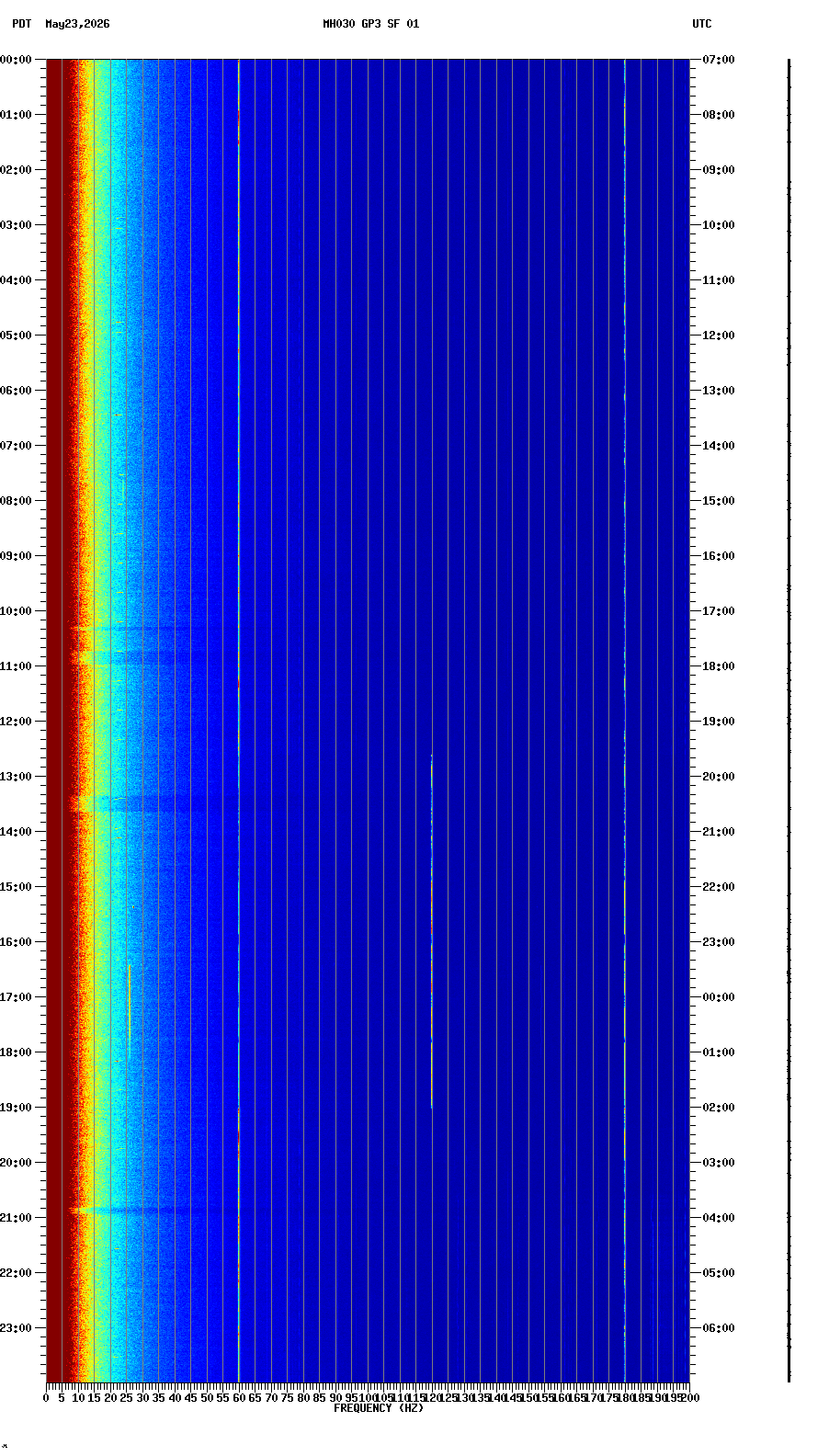The image size is (829, 1456).
Task: Click the 00:00 PDT time label
Action: point(16,60)
